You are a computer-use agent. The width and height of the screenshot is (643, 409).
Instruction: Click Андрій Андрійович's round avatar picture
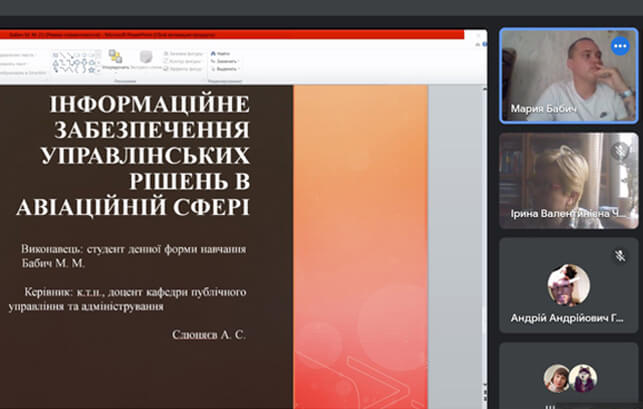[x=568, y=284]
